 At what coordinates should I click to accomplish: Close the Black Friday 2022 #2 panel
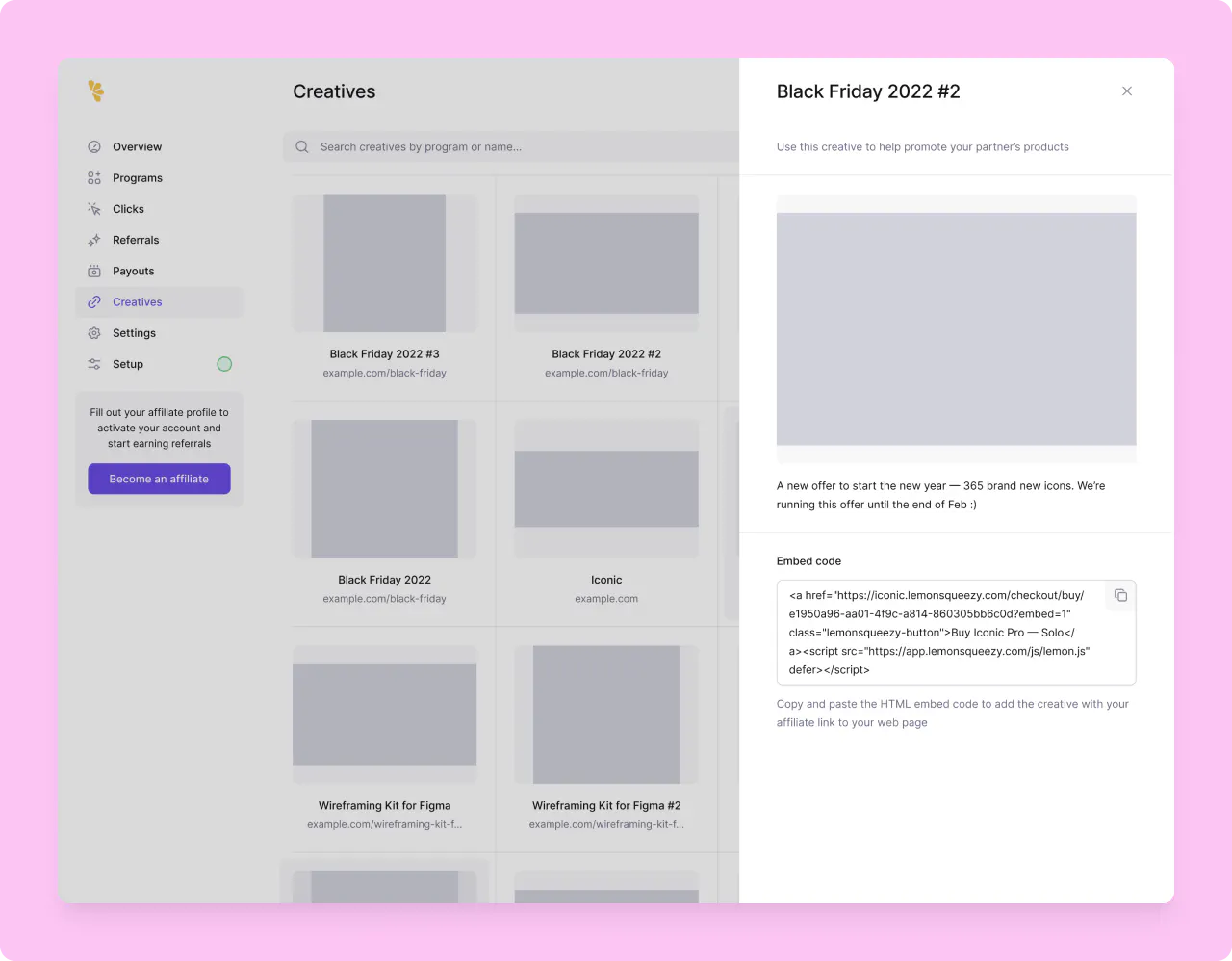(1127, 91)
